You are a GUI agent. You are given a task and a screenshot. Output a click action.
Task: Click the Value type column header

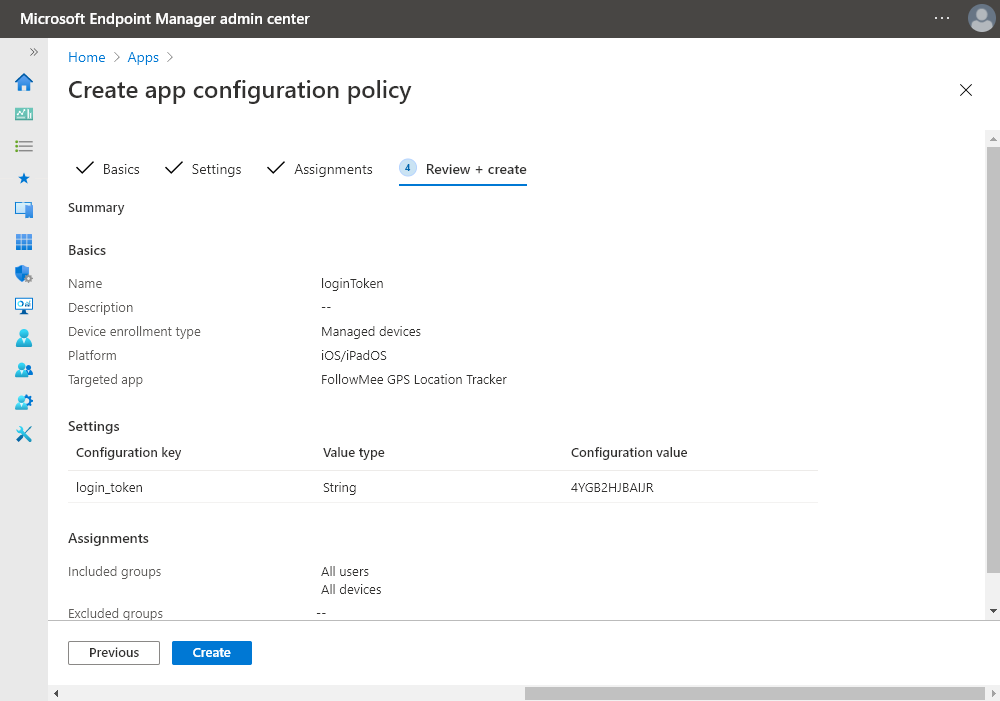pyautogui.click(x=353, y=452)
